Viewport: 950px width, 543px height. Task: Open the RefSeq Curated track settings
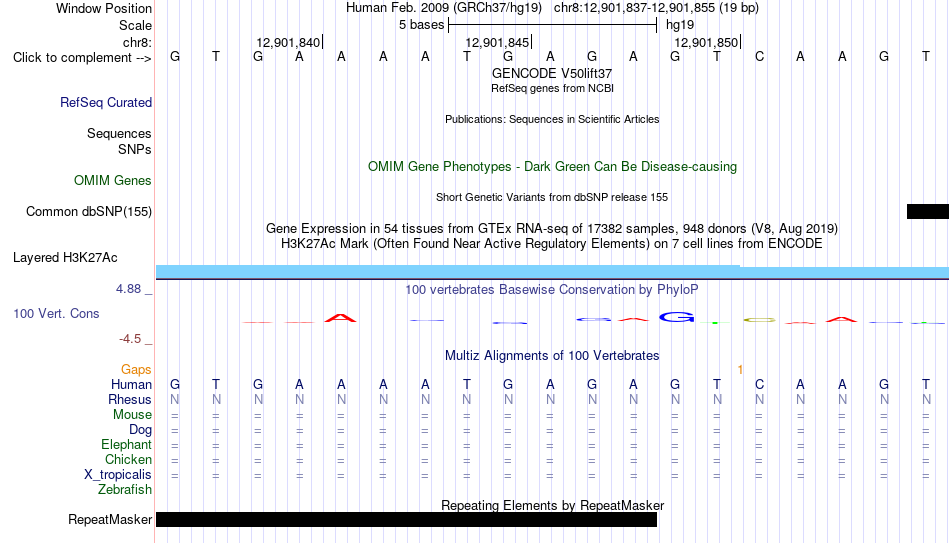pos(106,102)
